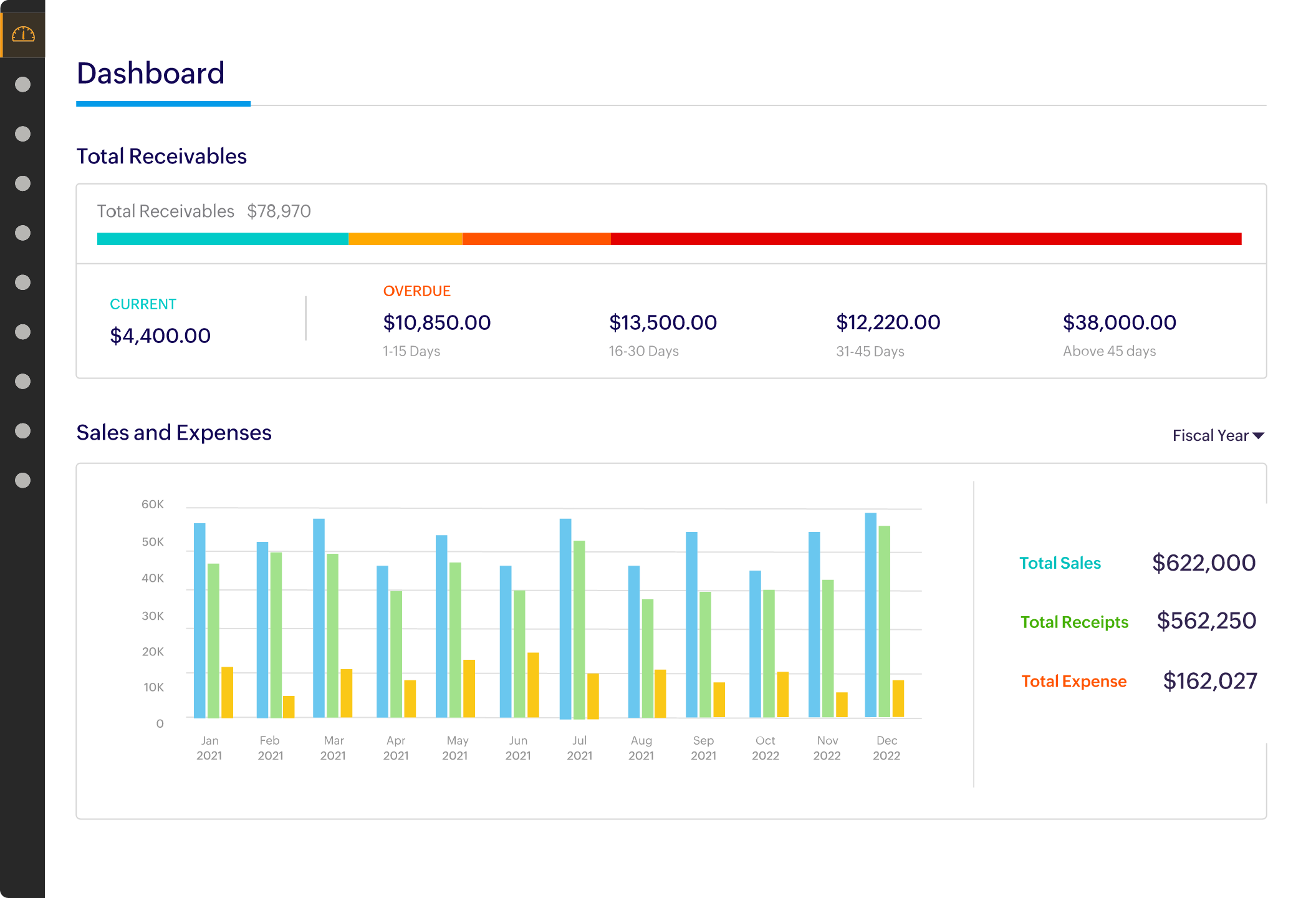The image size is (1316, 898).
Task: Click the Oct 2022 axis label
Action: click(x=766, y=748)
